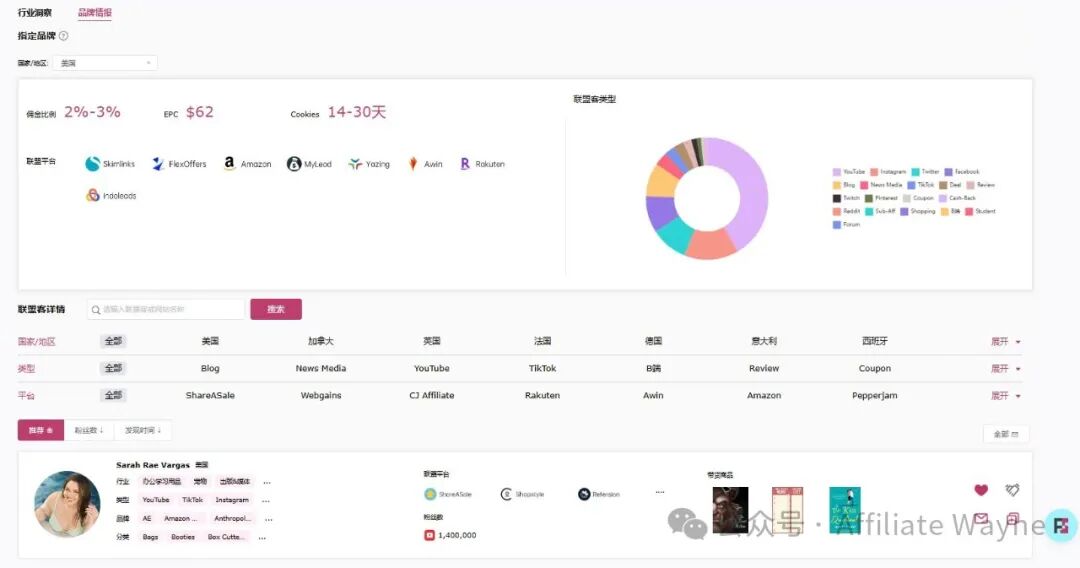Image resolution: width=1080 pixels, height=568 pixels.
Task: Expand the ellipsis after the 行业 tags
Action: pos(267,482)
